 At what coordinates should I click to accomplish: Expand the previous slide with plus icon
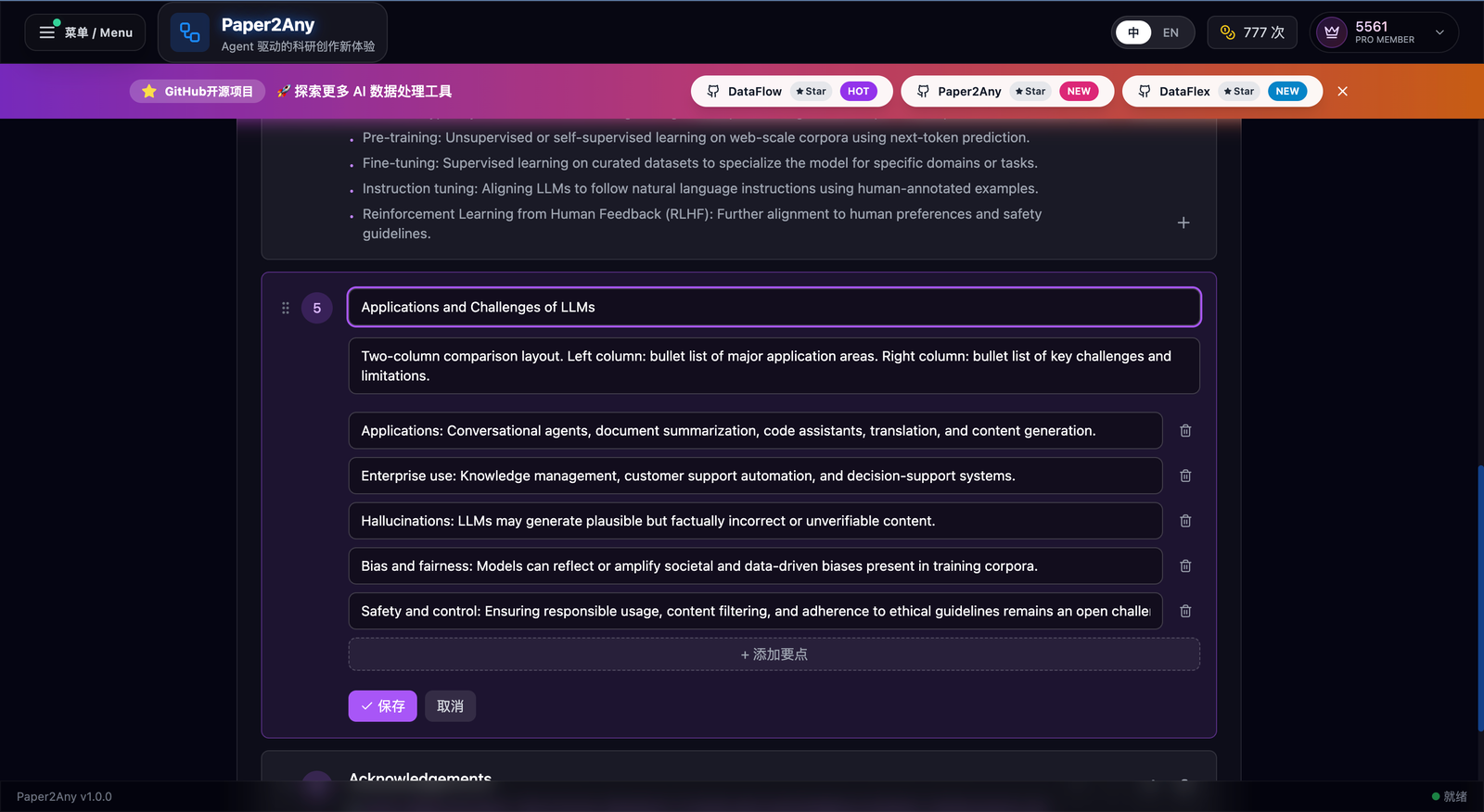coord(1183,222)
